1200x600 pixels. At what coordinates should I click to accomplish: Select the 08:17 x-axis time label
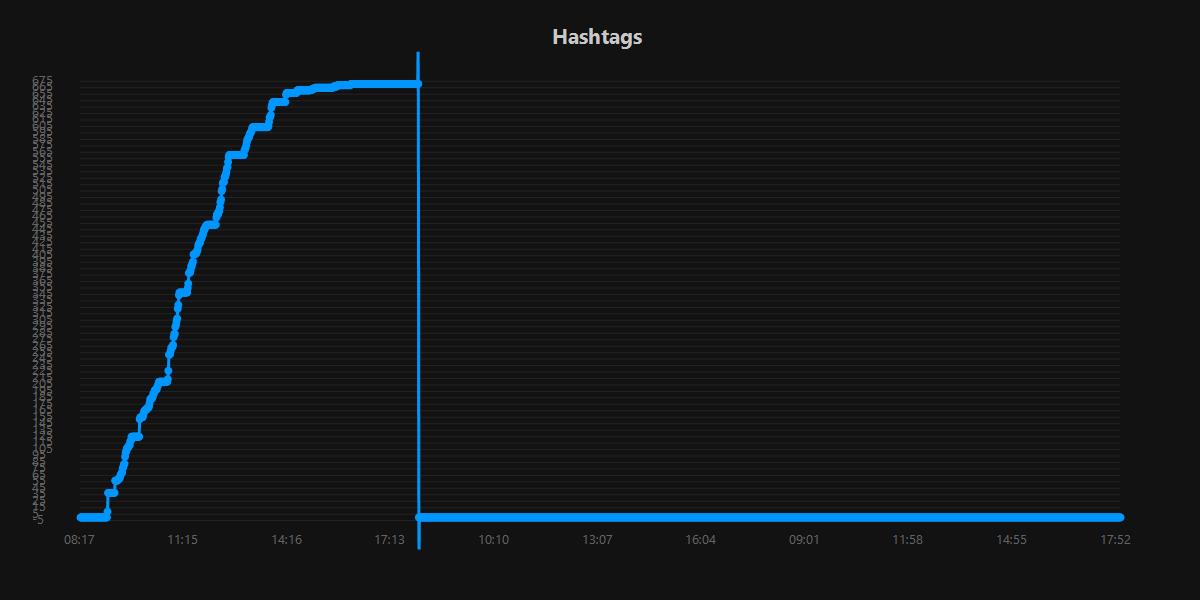click(x=79, y=540)
